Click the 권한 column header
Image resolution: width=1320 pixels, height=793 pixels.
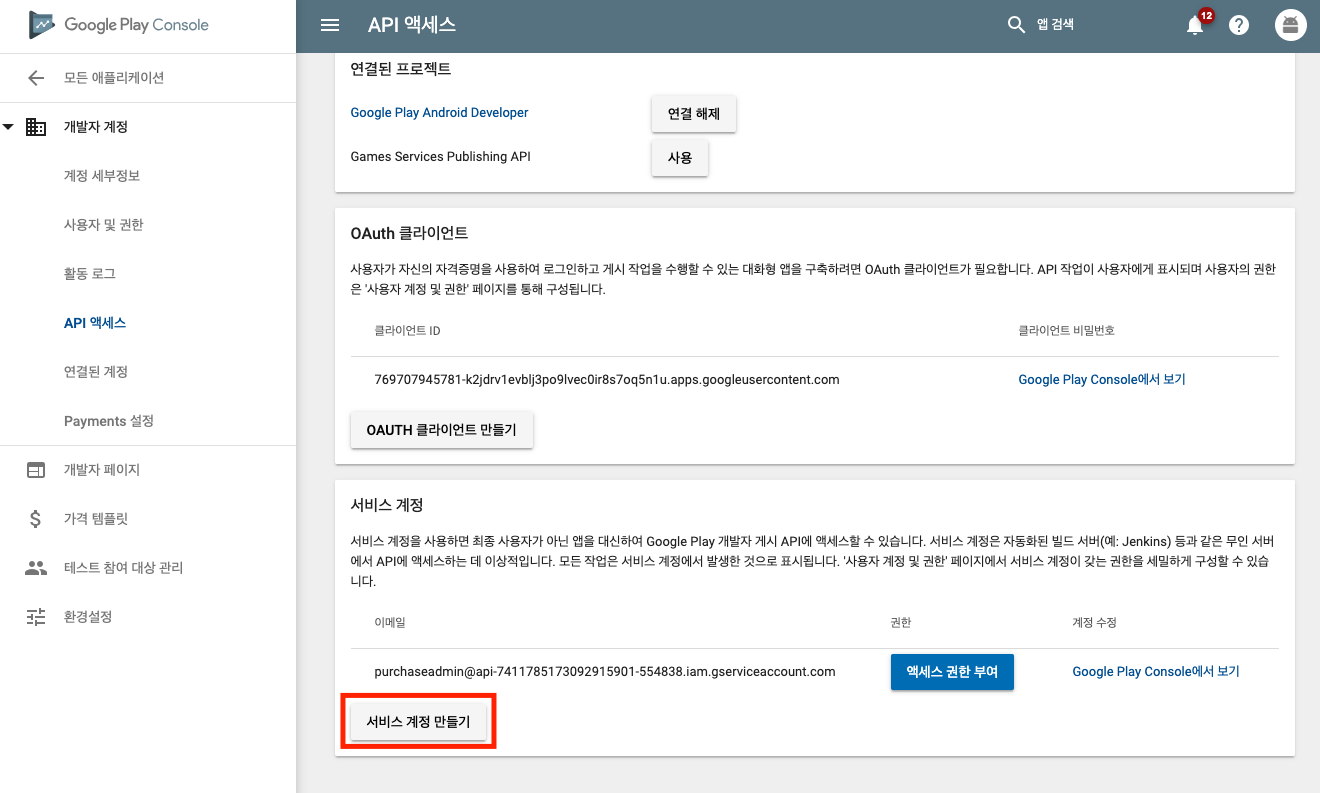(900, 623)
